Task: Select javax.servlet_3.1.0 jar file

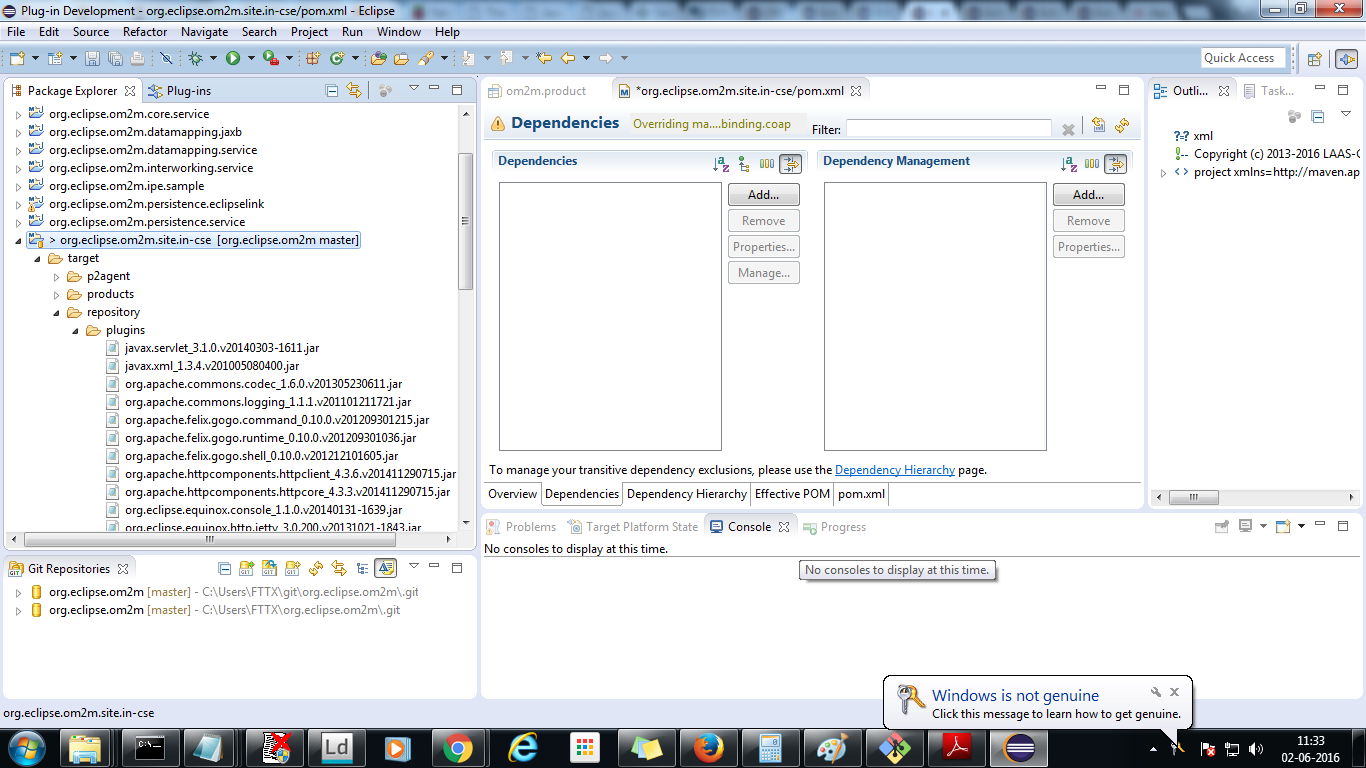Action: click(221, 348)
